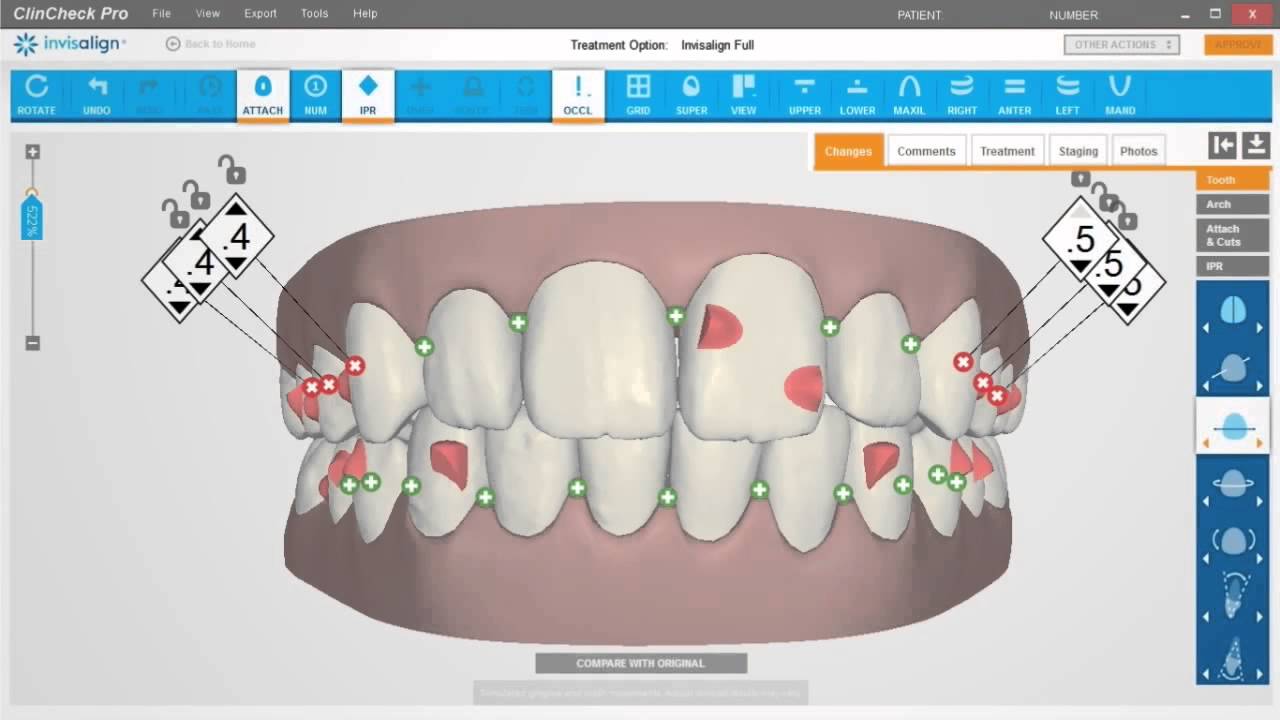Open the Tools menu
Viewport: 1280px width, 720px height.
click(x=314, y=14)
